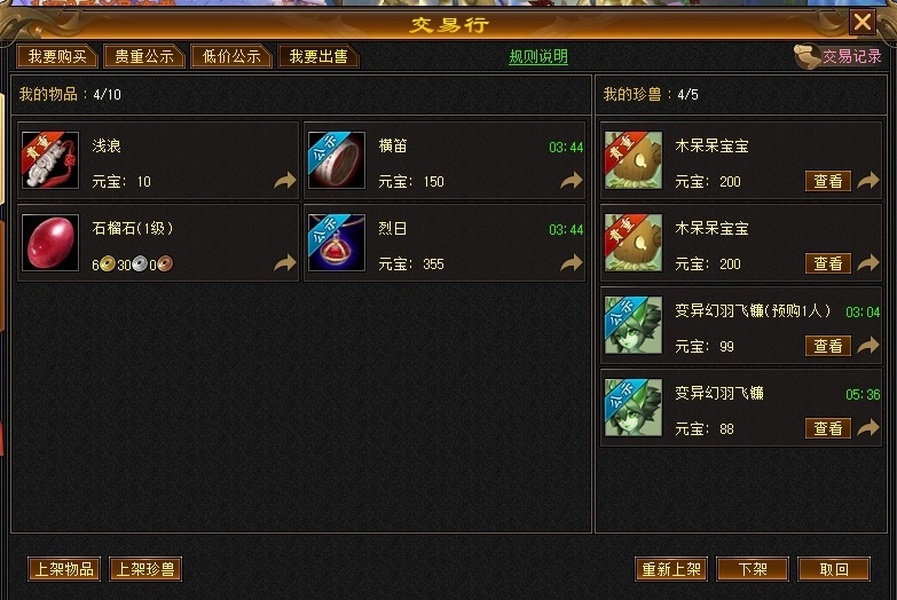Click the 重新上架 button
The width and height of the screenshot is (897, 600).
[671, 569]
